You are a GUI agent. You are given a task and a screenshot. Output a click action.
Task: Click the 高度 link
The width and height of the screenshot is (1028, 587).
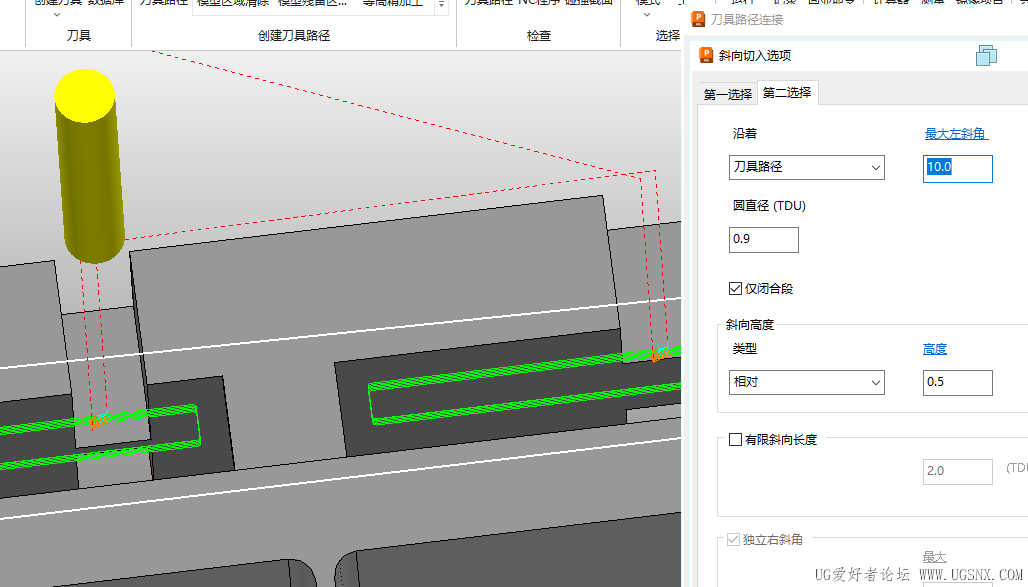coord(934,349)
